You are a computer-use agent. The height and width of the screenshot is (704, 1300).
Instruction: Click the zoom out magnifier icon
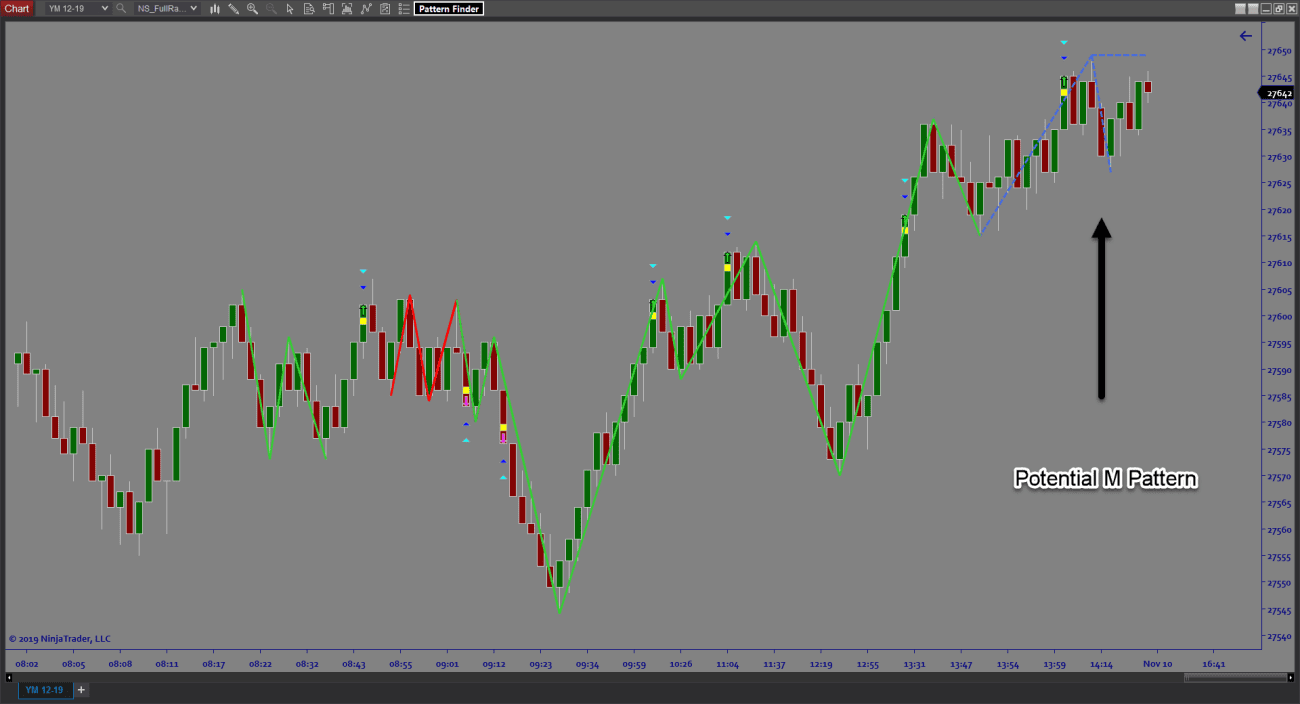pos(271,9)
